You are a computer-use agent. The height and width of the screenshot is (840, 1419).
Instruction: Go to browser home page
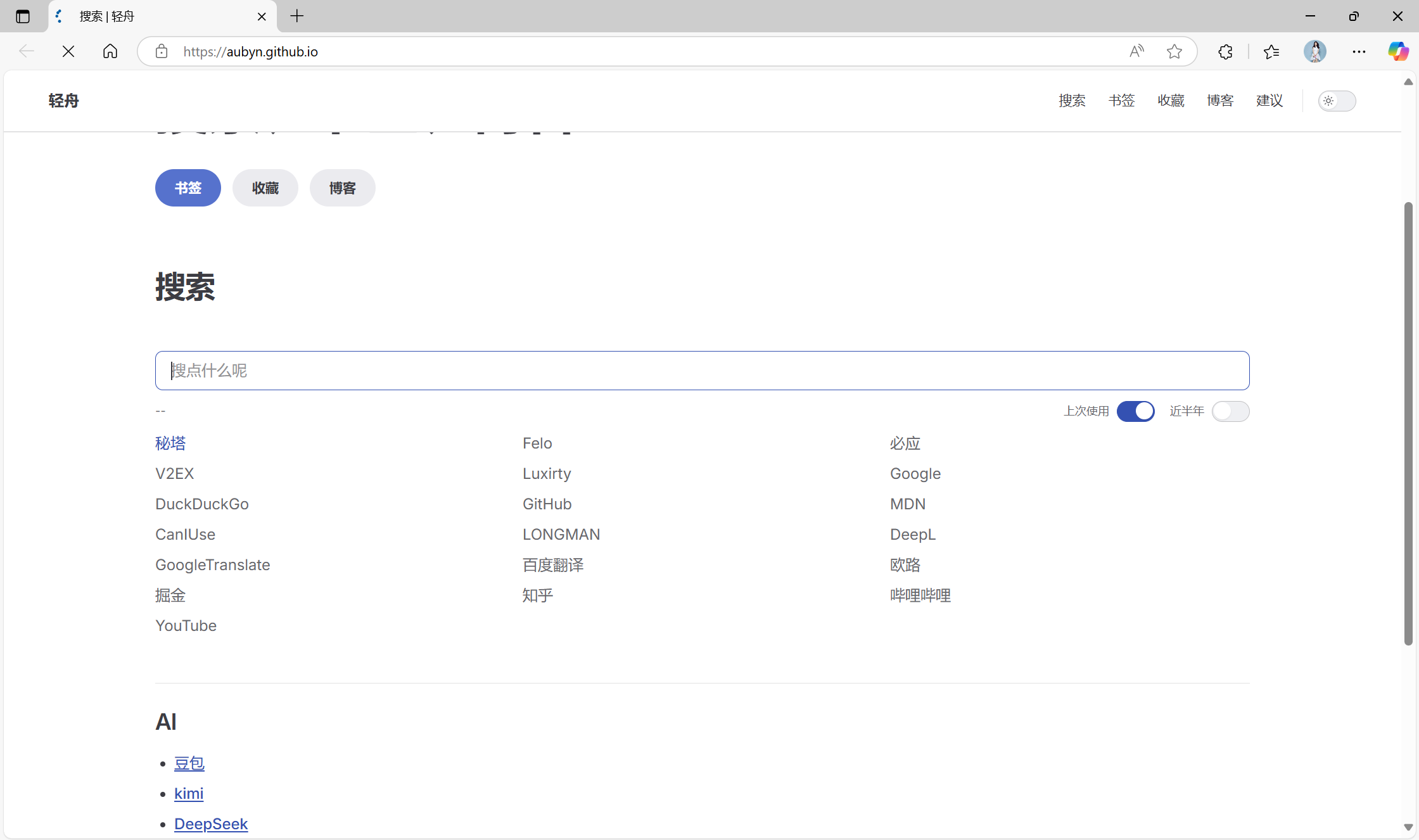[x=110, y=51]
